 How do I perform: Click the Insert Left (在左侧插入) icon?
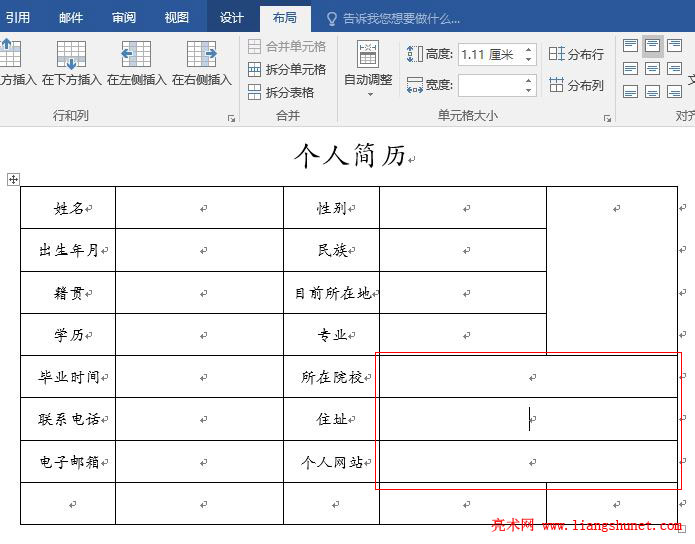tap(136, 55)
